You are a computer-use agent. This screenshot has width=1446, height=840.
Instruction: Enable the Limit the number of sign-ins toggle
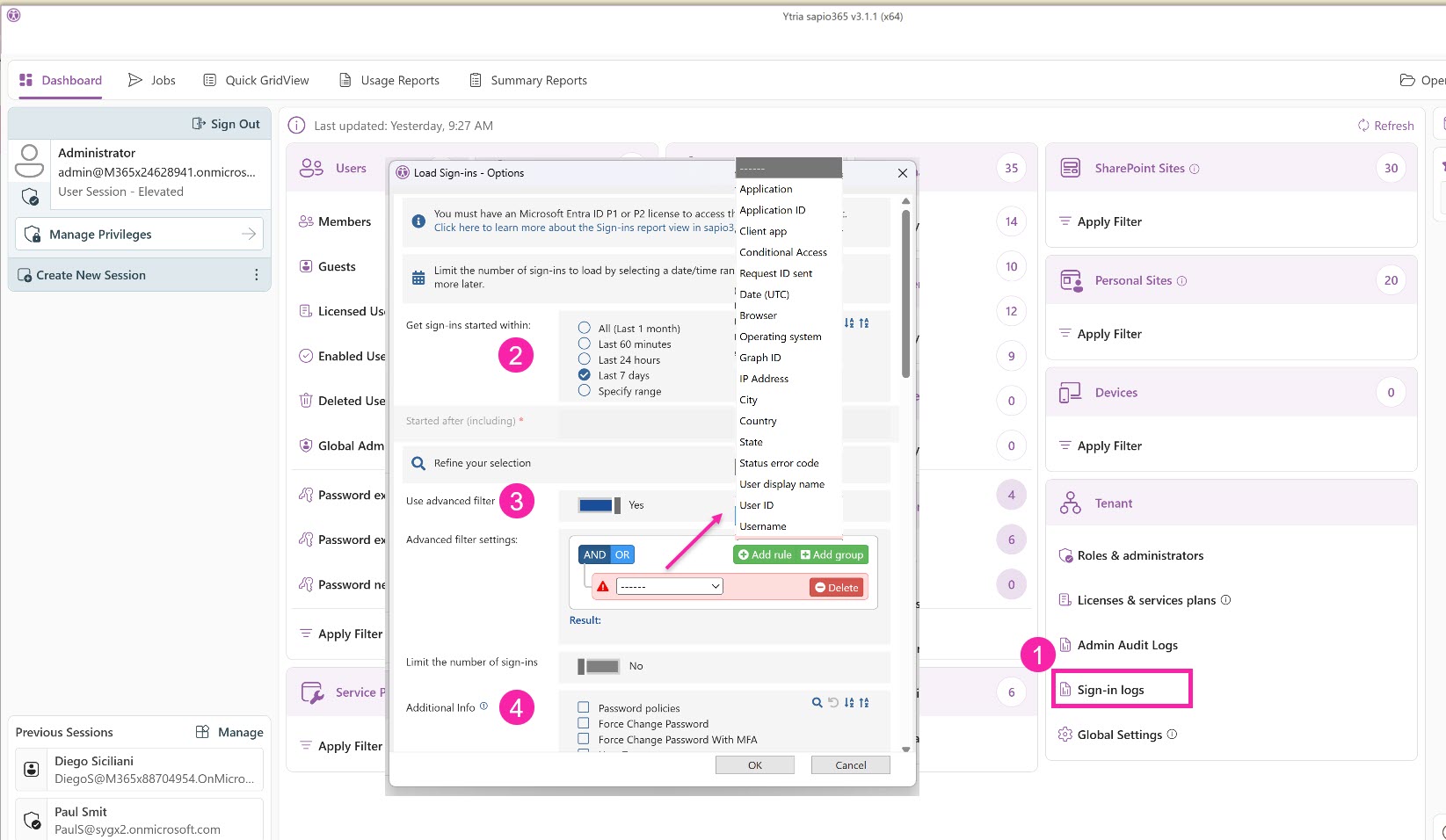point(599,666)
